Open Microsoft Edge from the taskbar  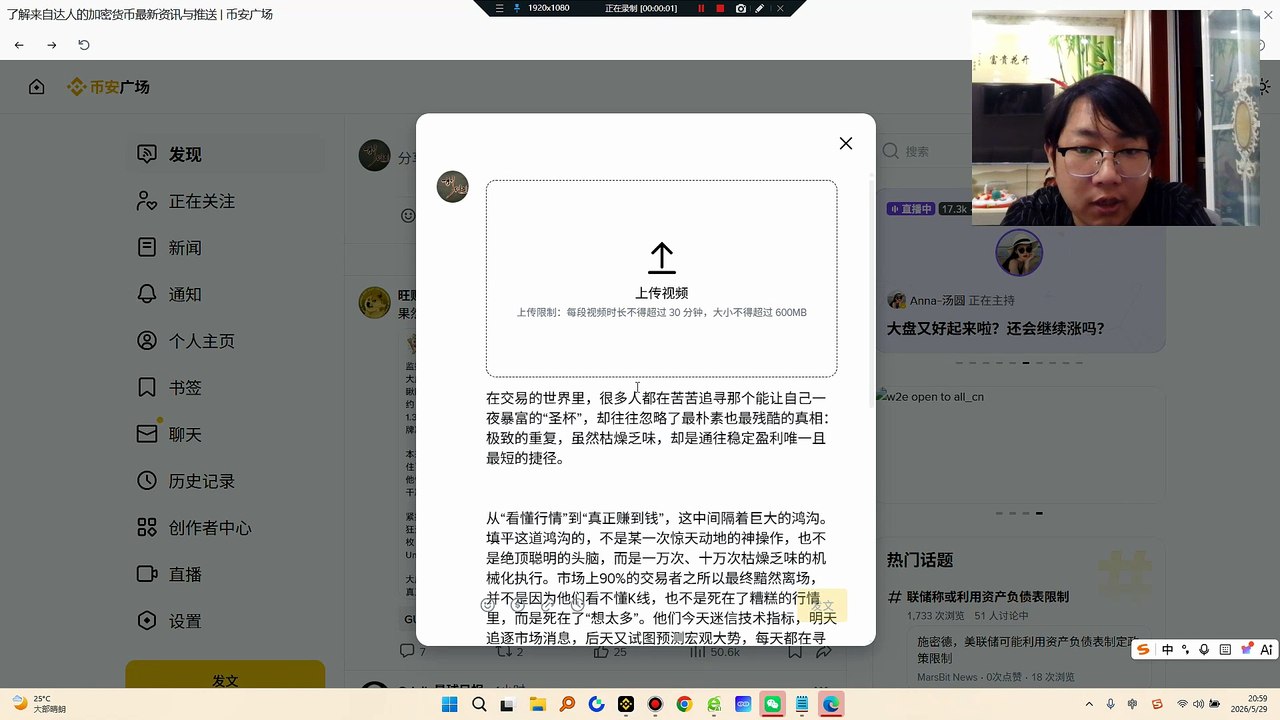click(831, 705)
